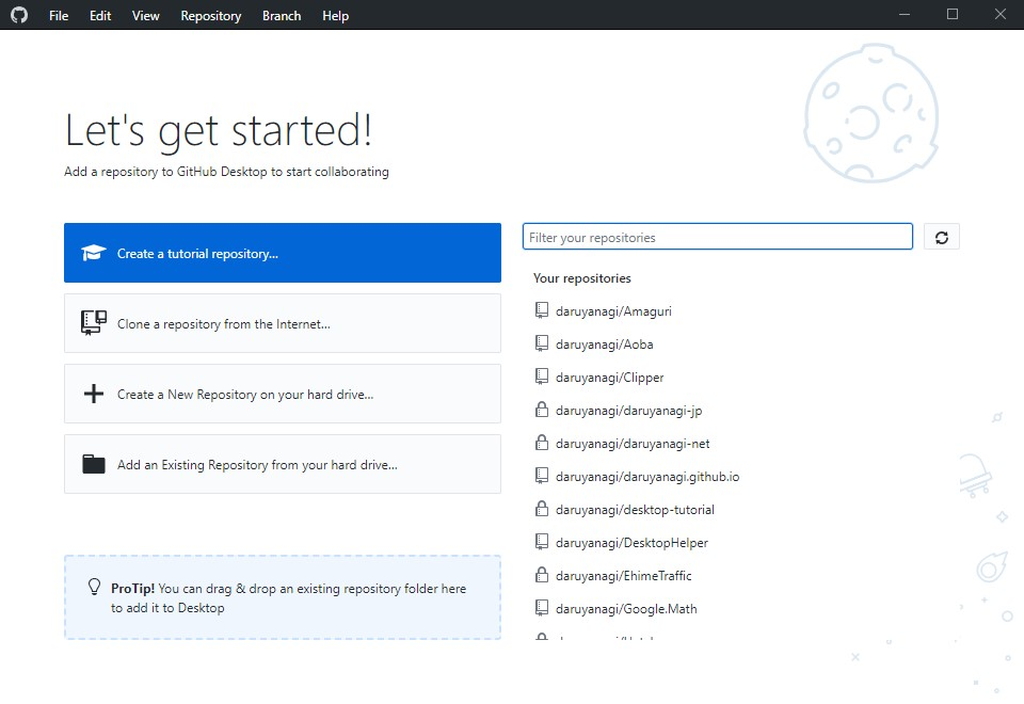Click the lock icon beside daruyanagi-jp
1024x704 pixels.
pyautogui.click(x=540, y=410)
